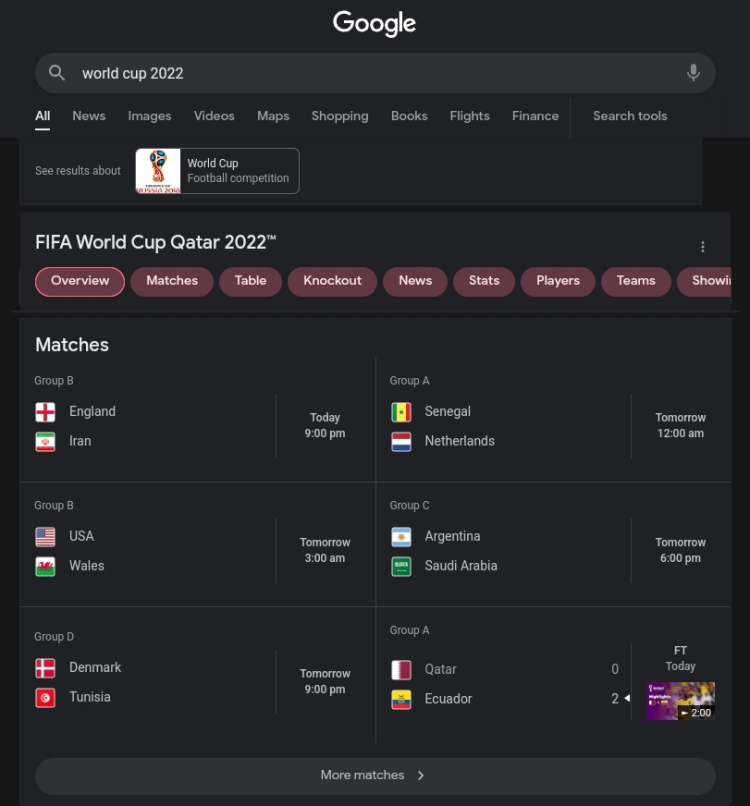Activate voice search microphone icon
The width and height of the screenshot is (750, 806).
click(x=693, y=73)
